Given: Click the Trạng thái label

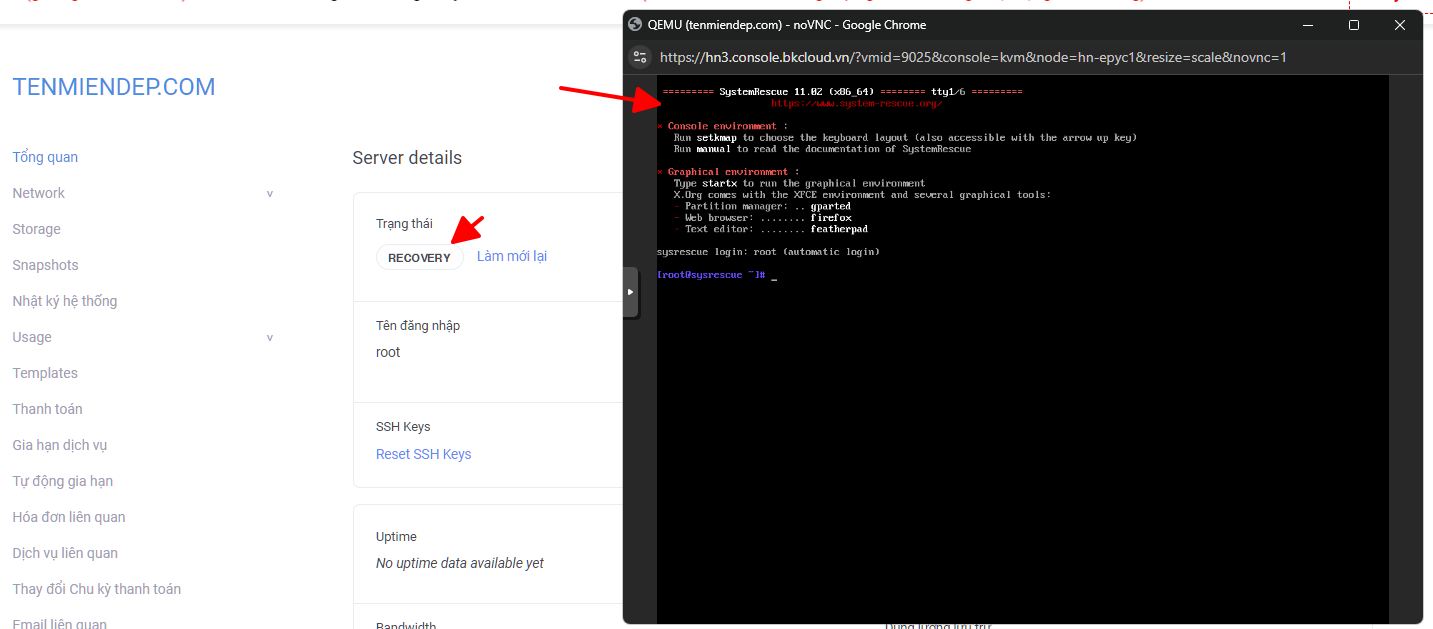Looking at the screenshot, I should (x=404, y=224).
